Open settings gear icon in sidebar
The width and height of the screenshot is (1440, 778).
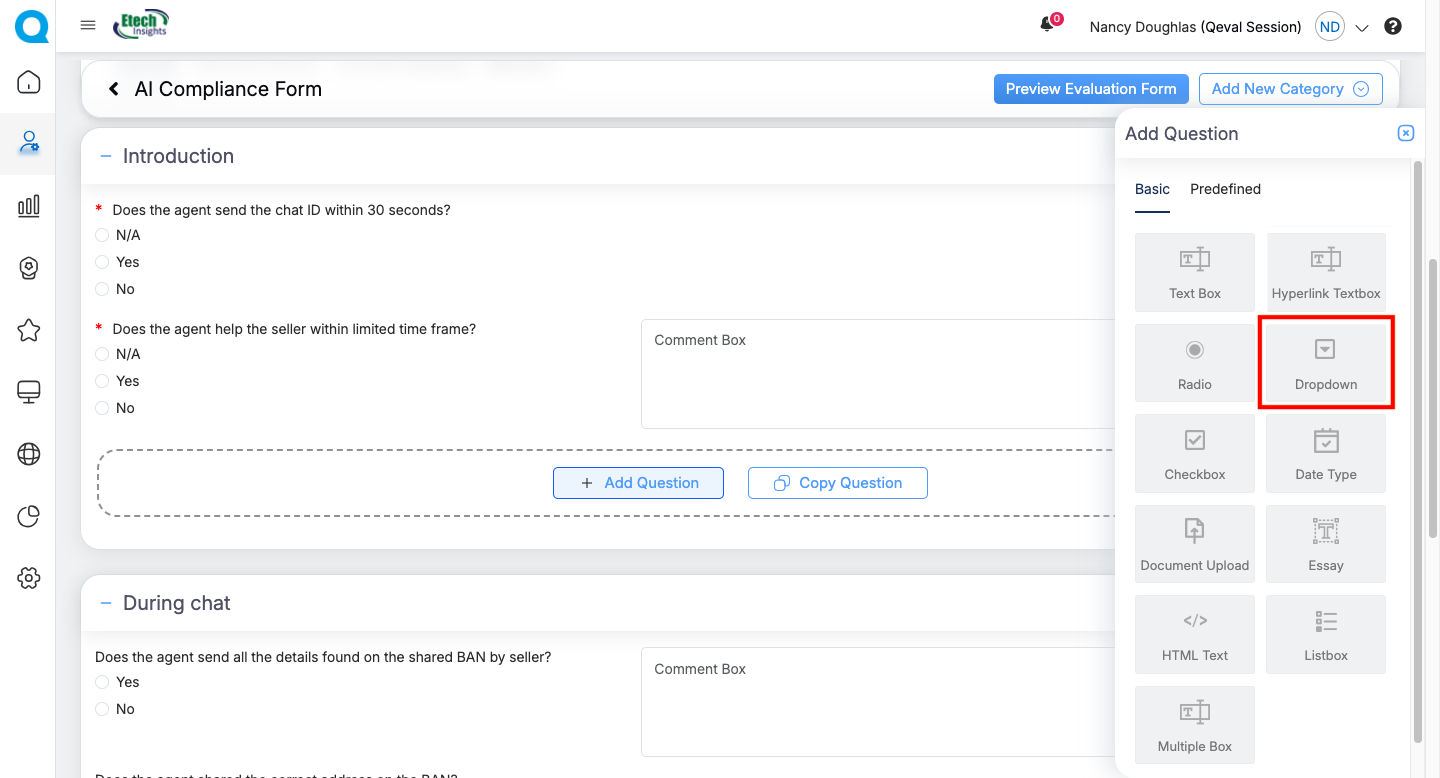point(29,578)
